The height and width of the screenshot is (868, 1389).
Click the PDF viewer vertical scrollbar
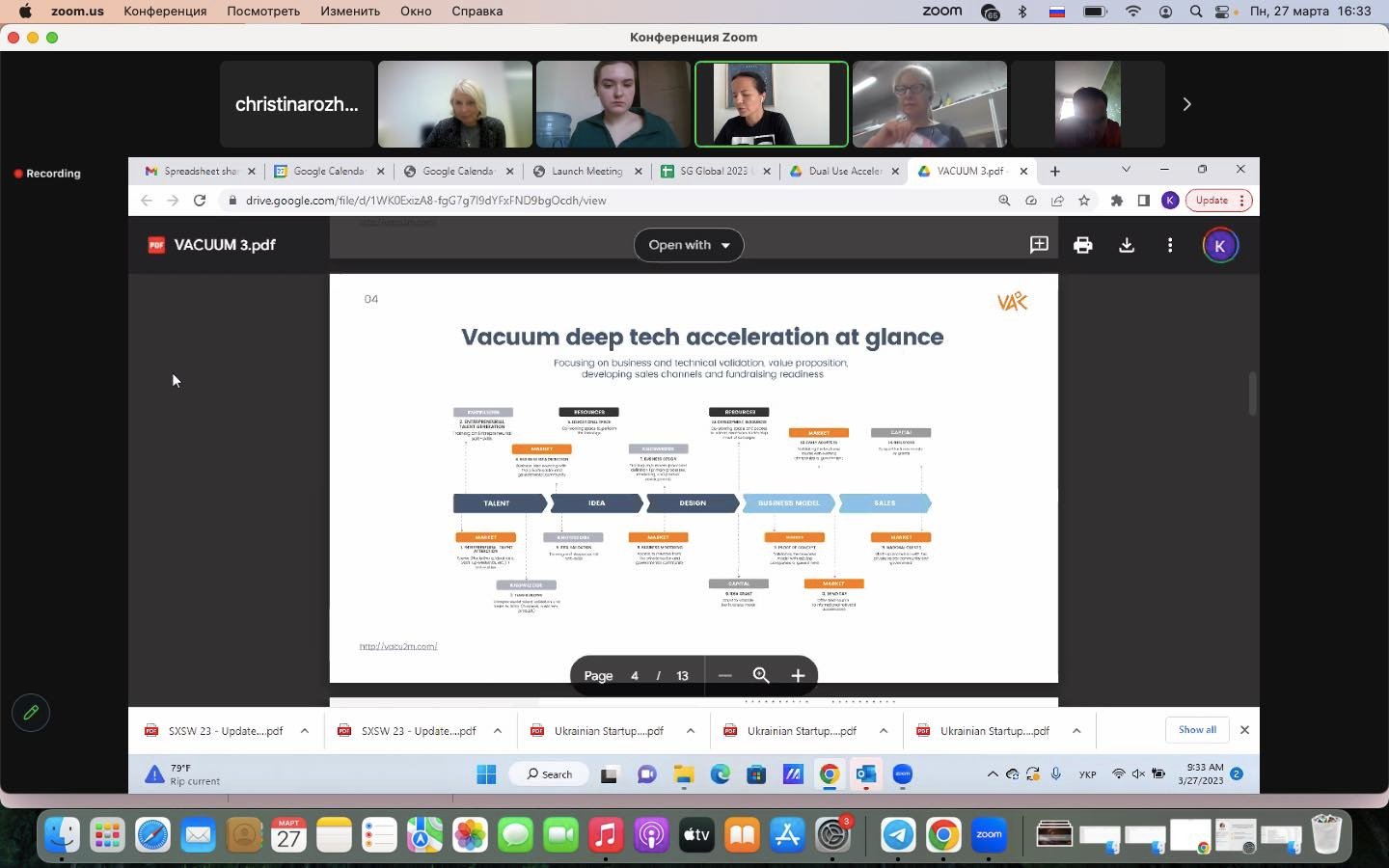click(x=1252, y=393)
